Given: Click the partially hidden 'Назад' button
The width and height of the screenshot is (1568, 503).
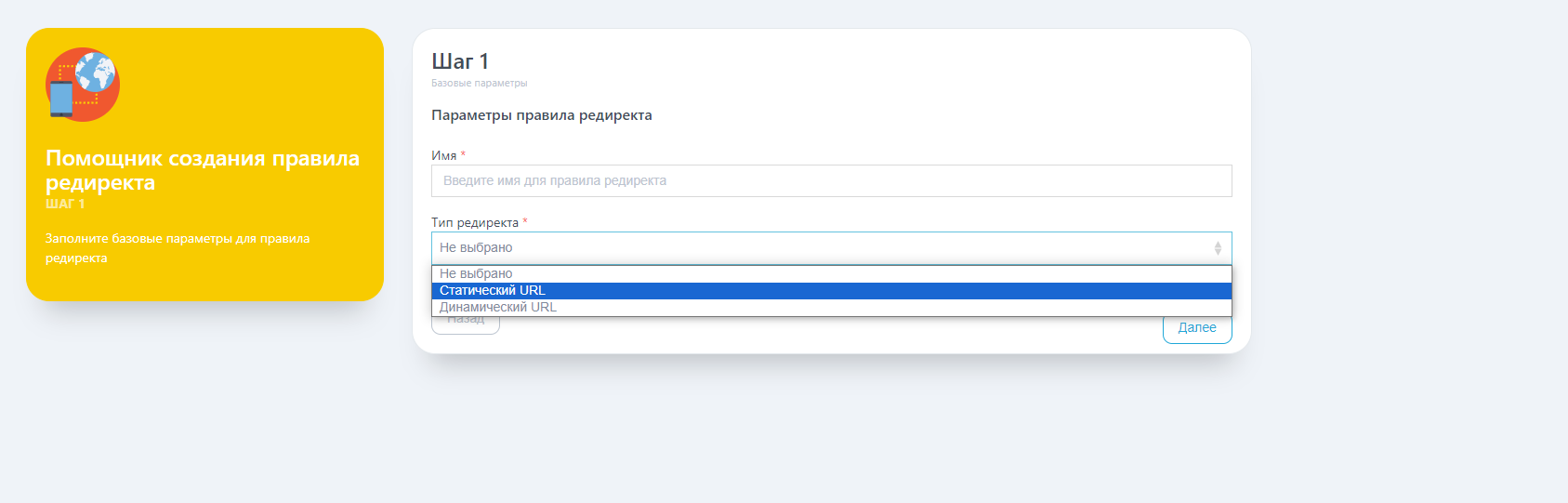Looking at the screenshot, I should click(x=466, y=324).
